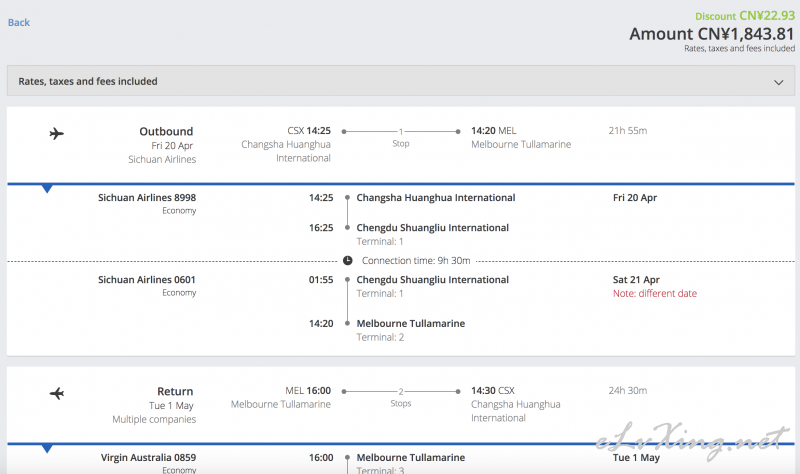The width and height of the screenshot is (800, 474).
Task: Click the Back link
Action: pos(19,22)
